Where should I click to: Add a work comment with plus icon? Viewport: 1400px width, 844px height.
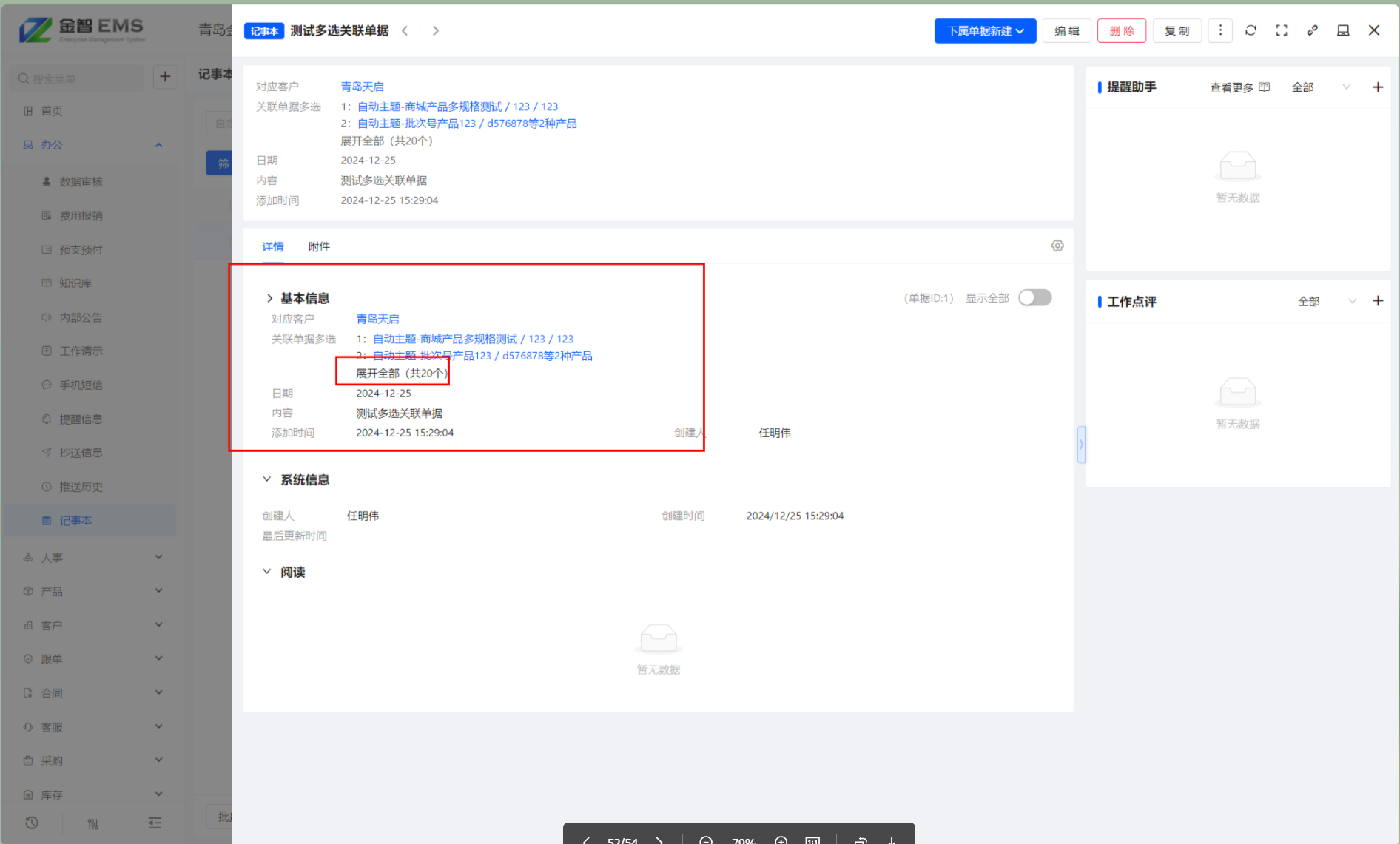tap(1377, 301)
